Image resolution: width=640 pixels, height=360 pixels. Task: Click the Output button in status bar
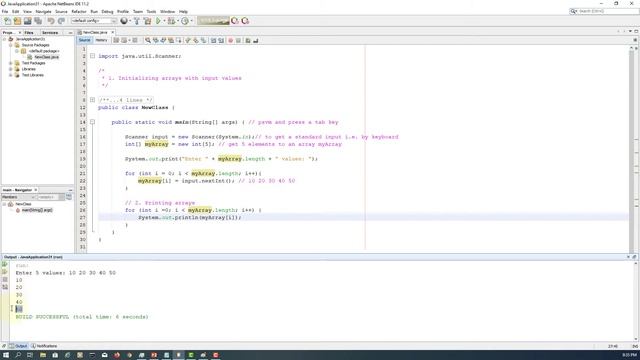[x=18, y=346]
